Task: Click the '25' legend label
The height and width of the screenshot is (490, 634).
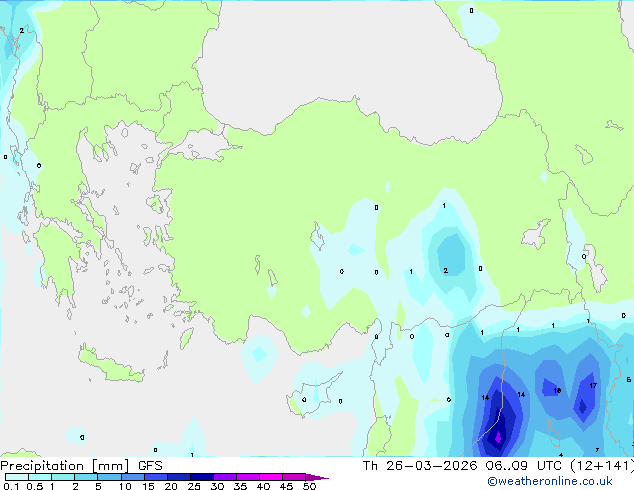Action: tap(194, 486)
